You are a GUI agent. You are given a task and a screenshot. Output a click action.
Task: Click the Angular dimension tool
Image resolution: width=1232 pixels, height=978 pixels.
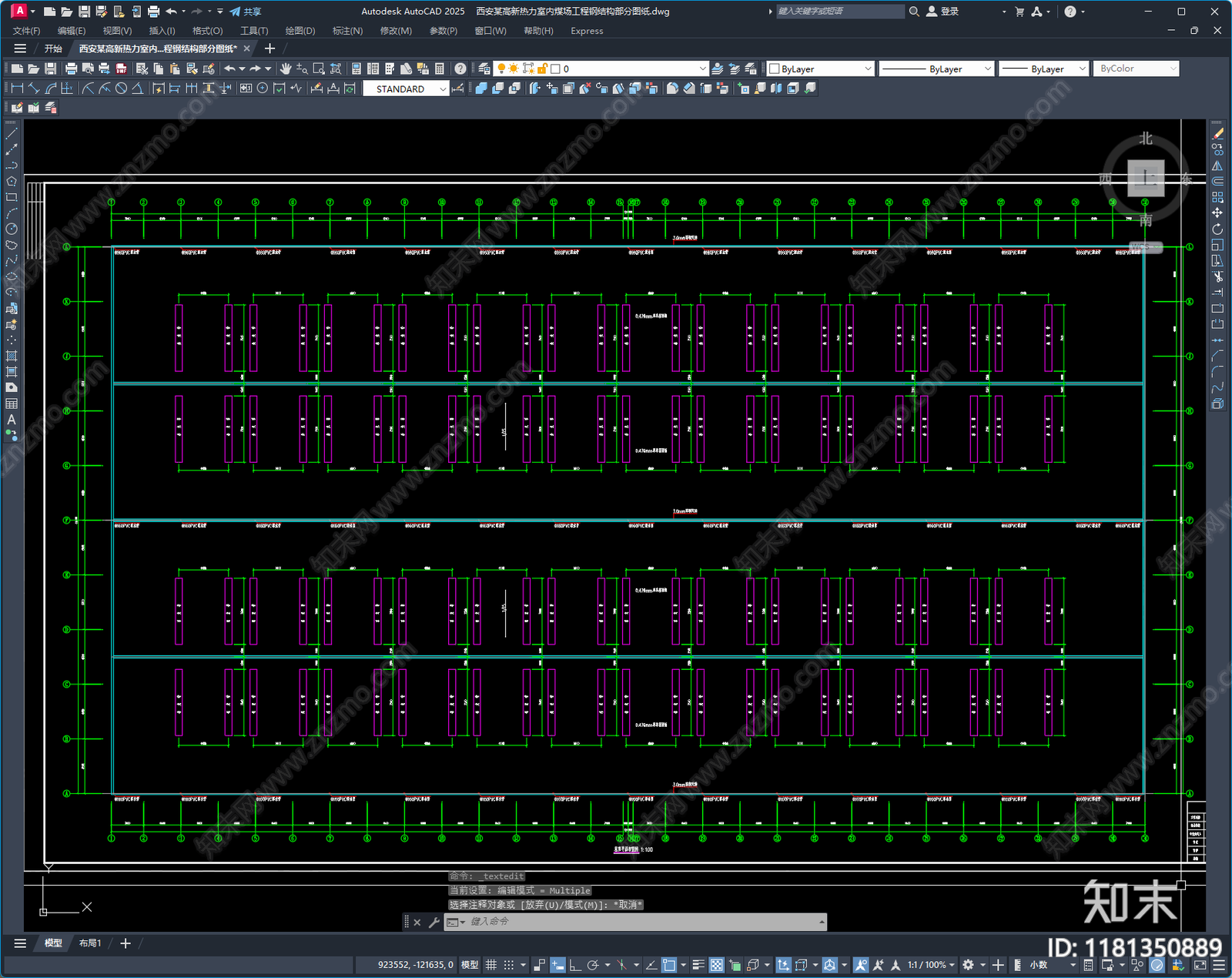coord(137,89)
